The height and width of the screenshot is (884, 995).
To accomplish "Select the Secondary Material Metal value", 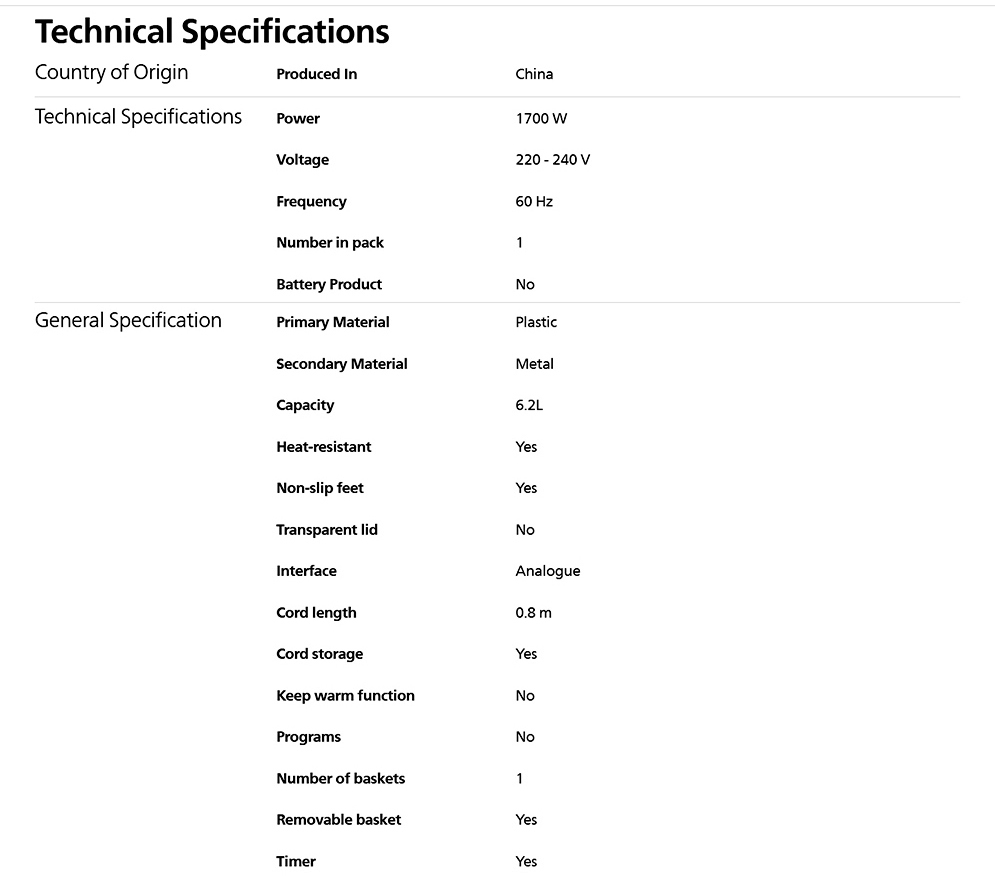I will pos(534,364).
